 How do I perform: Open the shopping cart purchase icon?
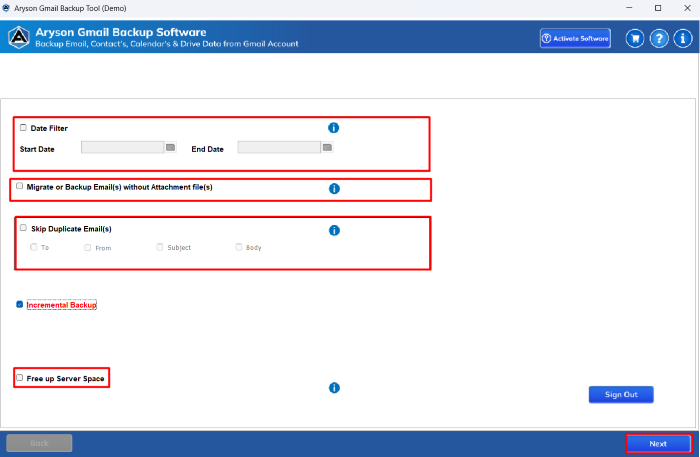(635, 38)
